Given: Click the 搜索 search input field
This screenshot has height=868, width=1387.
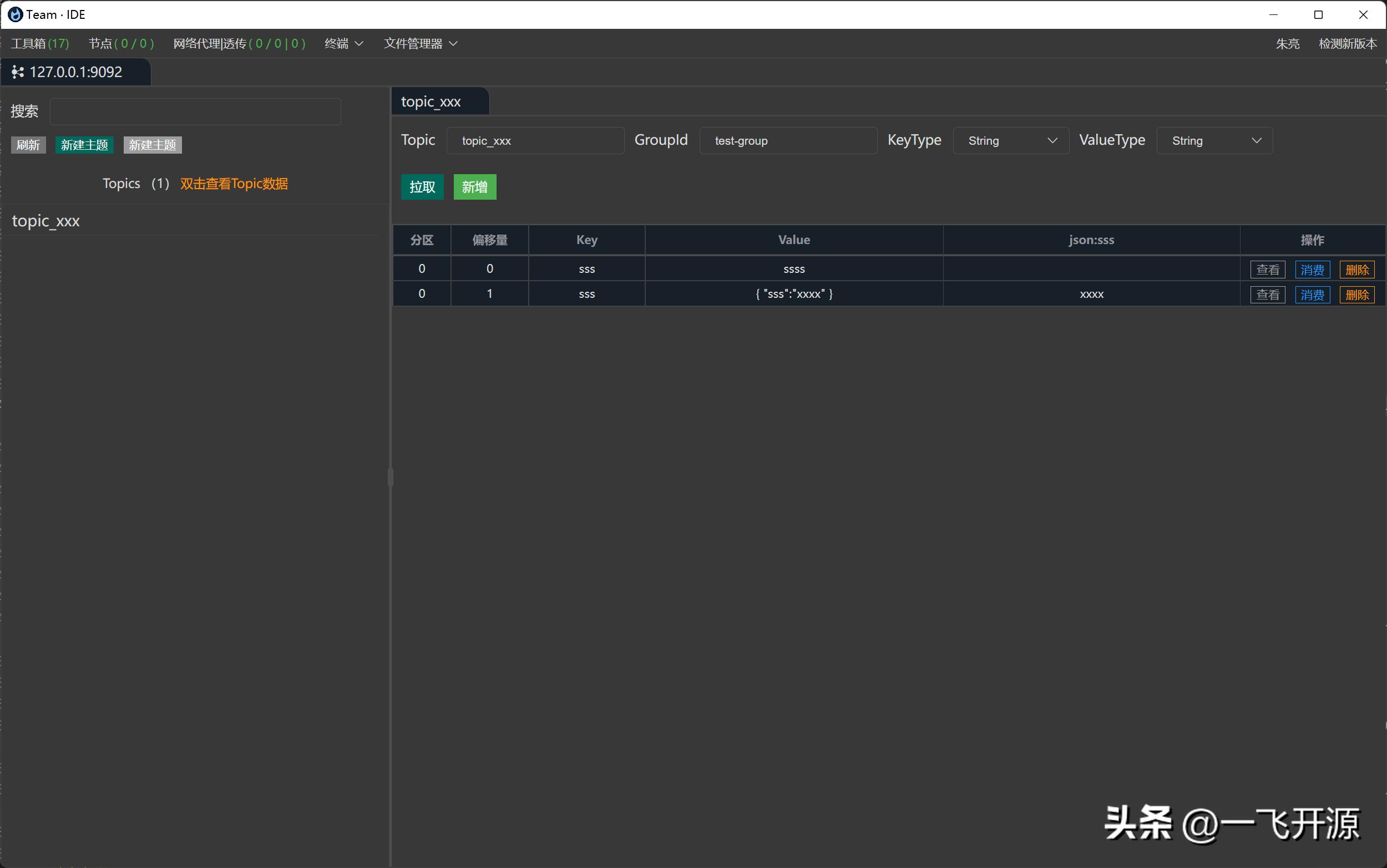Looking at the screenshot, I should pyautogui.click(x=195, y=111).
